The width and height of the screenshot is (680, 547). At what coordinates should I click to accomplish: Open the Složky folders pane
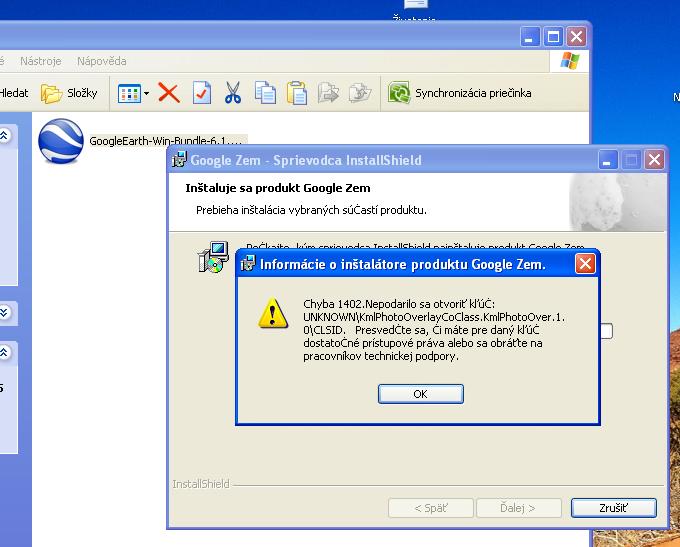69,94
